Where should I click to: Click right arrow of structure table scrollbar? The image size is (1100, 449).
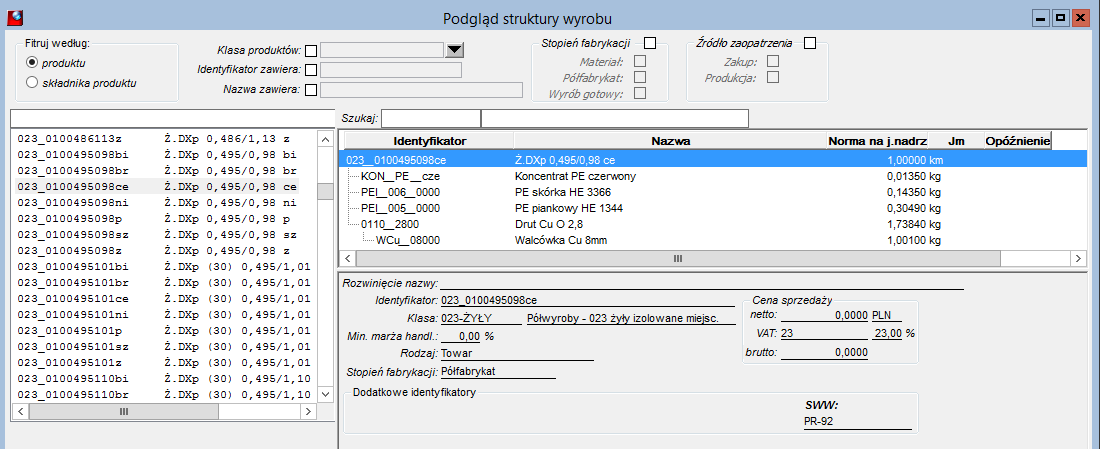[x=1079, y=258]
